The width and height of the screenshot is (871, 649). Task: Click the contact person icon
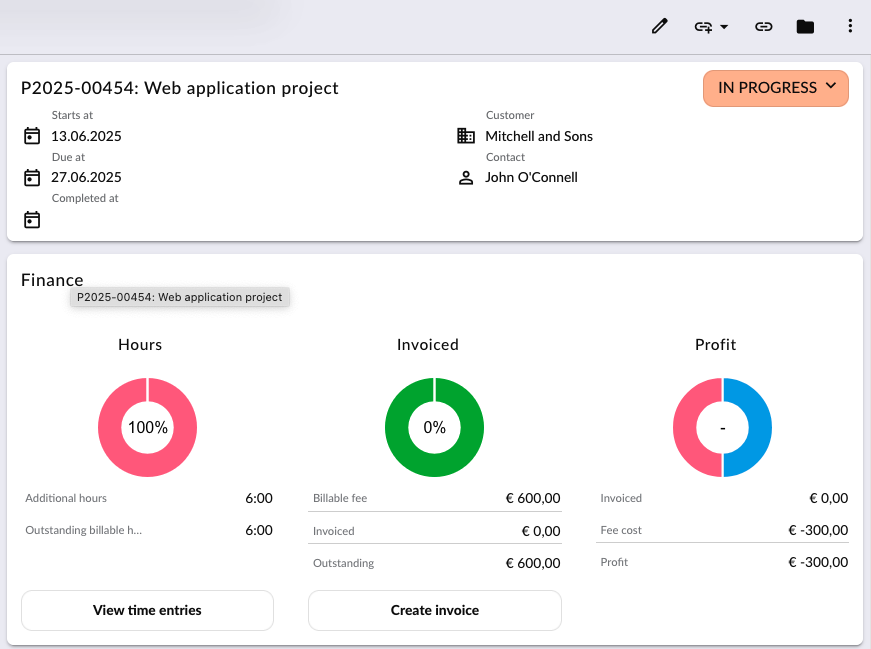[465, 178]
